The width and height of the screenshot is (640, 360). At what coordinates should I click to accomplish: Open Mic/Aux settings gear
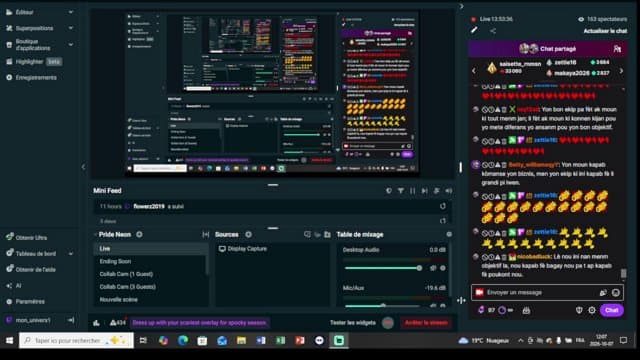(443, 305)
